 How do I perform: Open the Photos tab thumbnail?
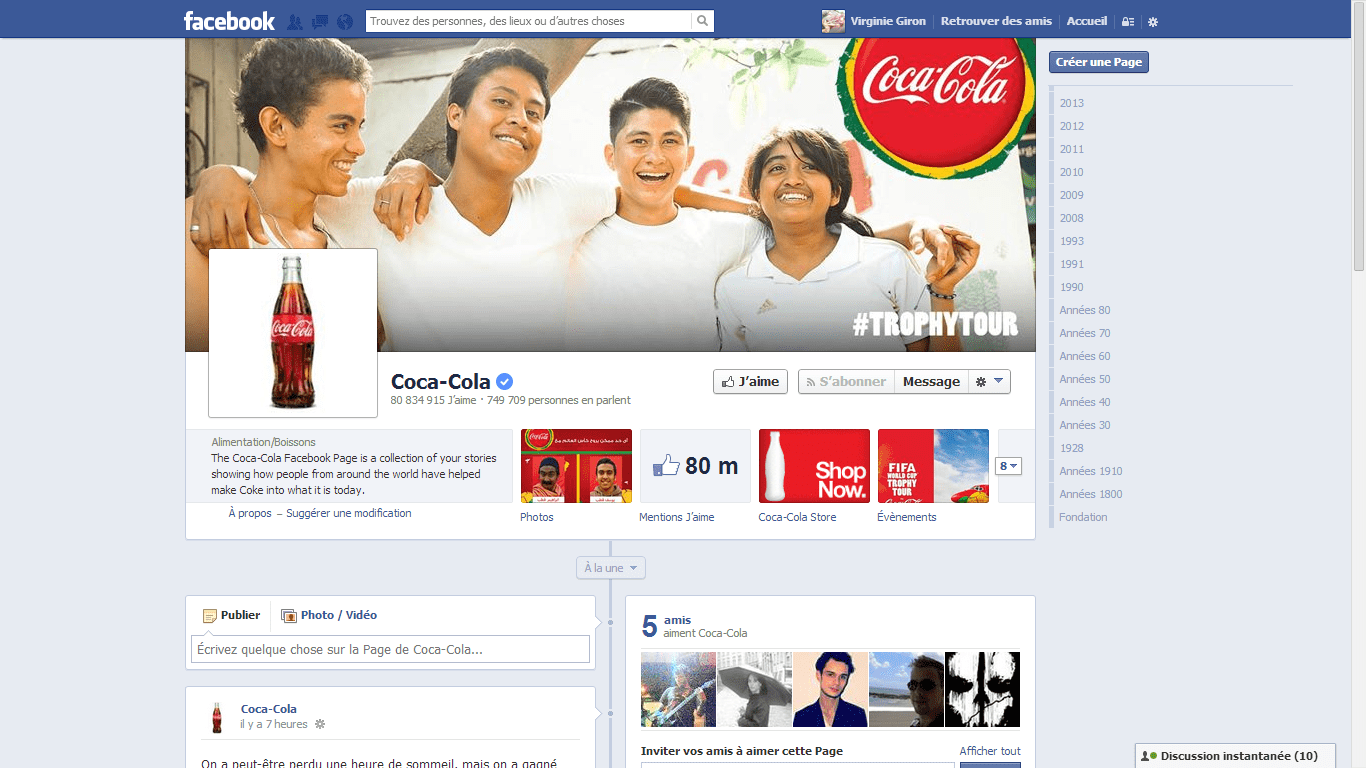coord(576,466)
